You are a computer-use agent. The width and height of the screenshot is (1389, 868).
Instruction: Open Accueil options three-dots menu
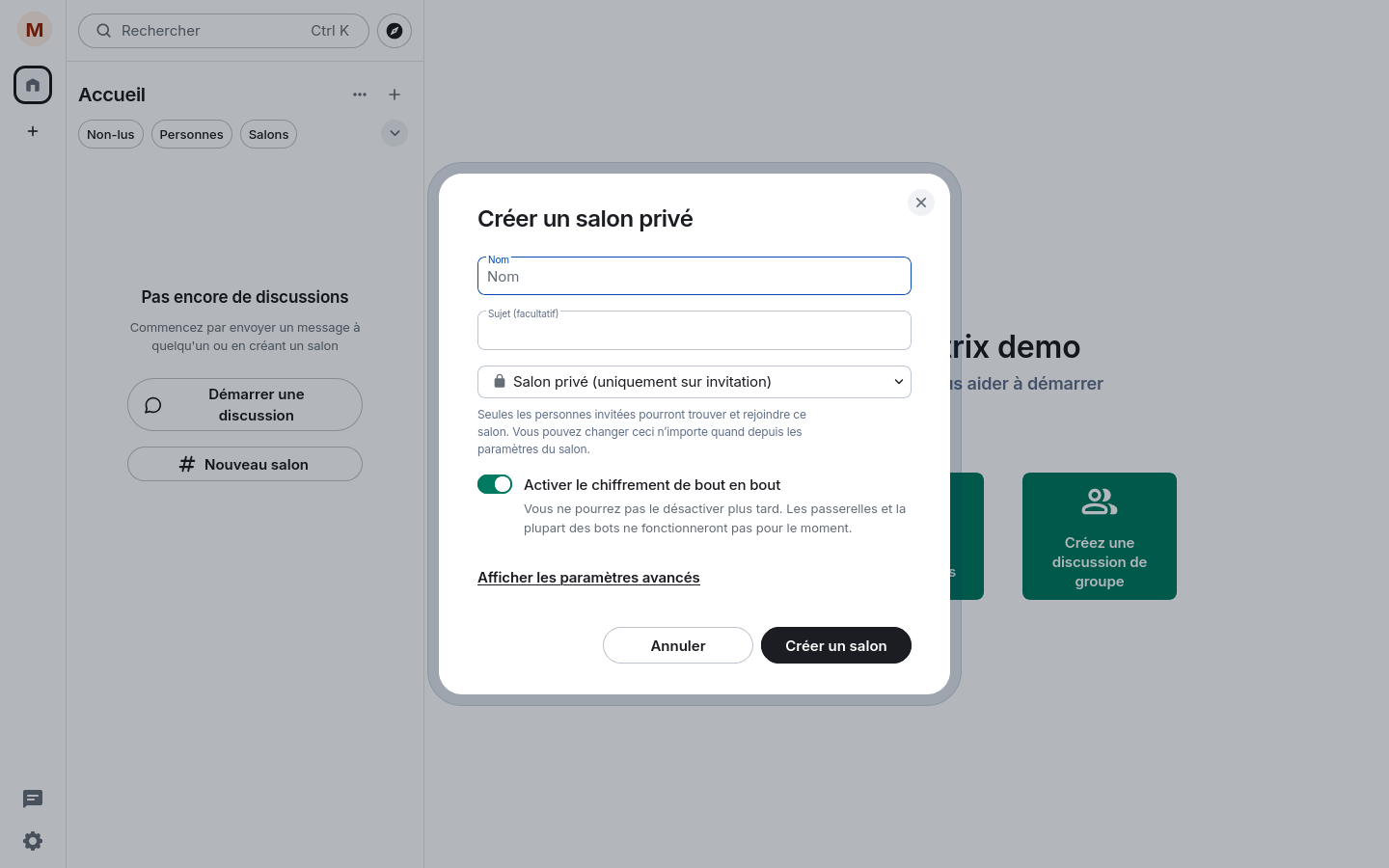[360, 95]
